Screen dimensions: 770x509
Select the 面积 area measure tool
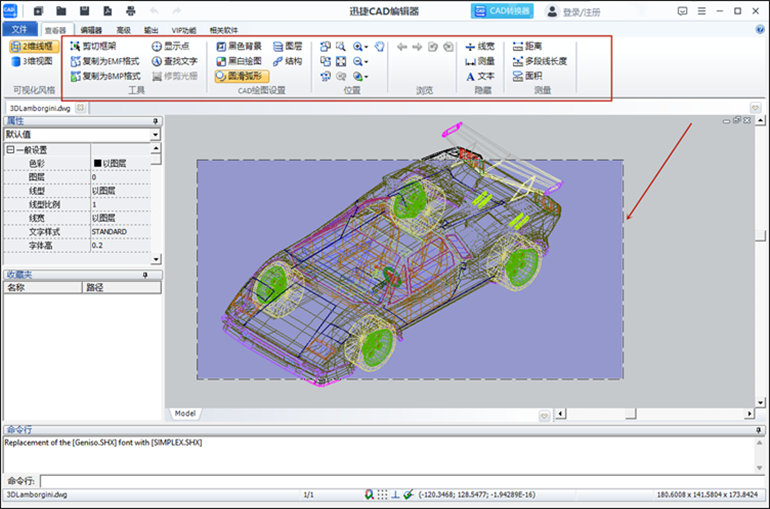pyautogui.click(x=527, y=76)
